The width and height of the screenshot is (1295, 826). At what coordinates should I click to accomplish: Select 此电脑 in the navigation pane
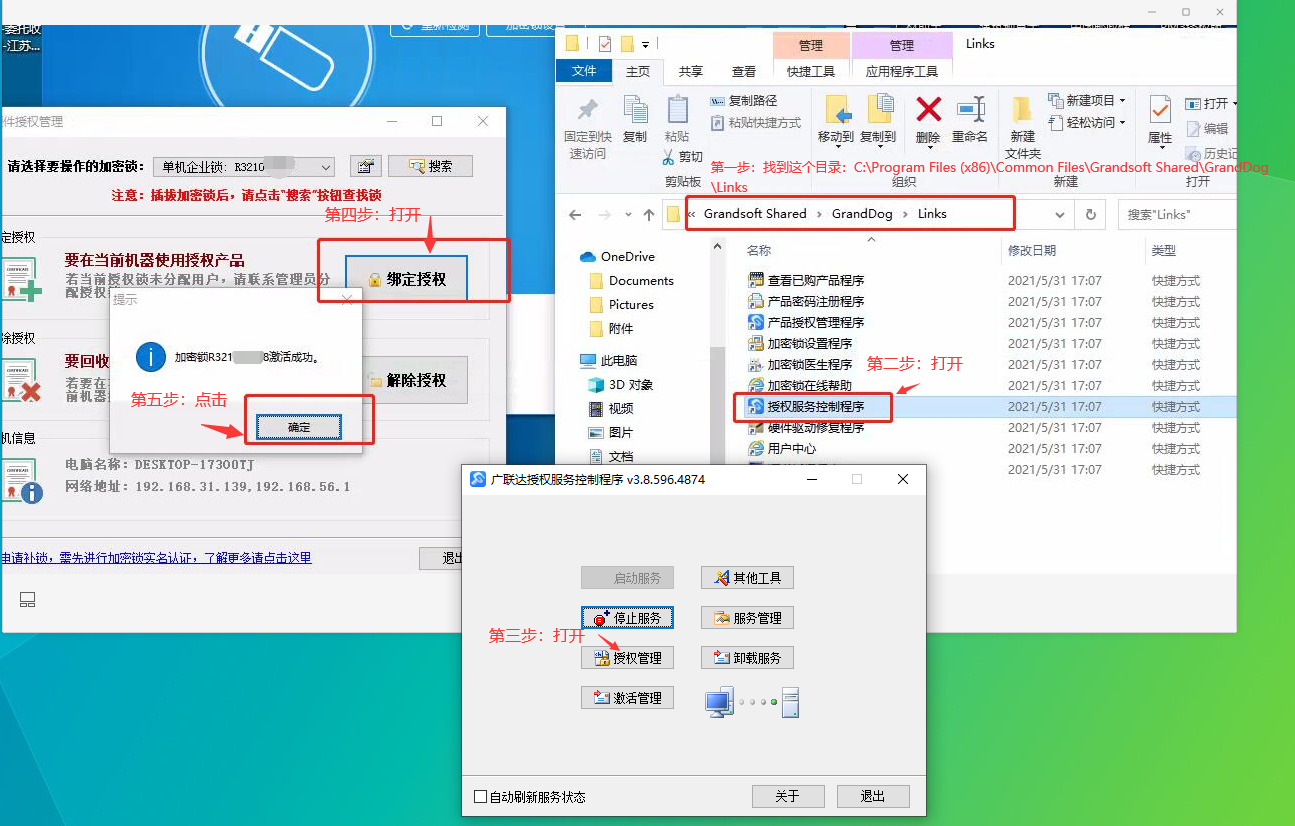[609, 360]
